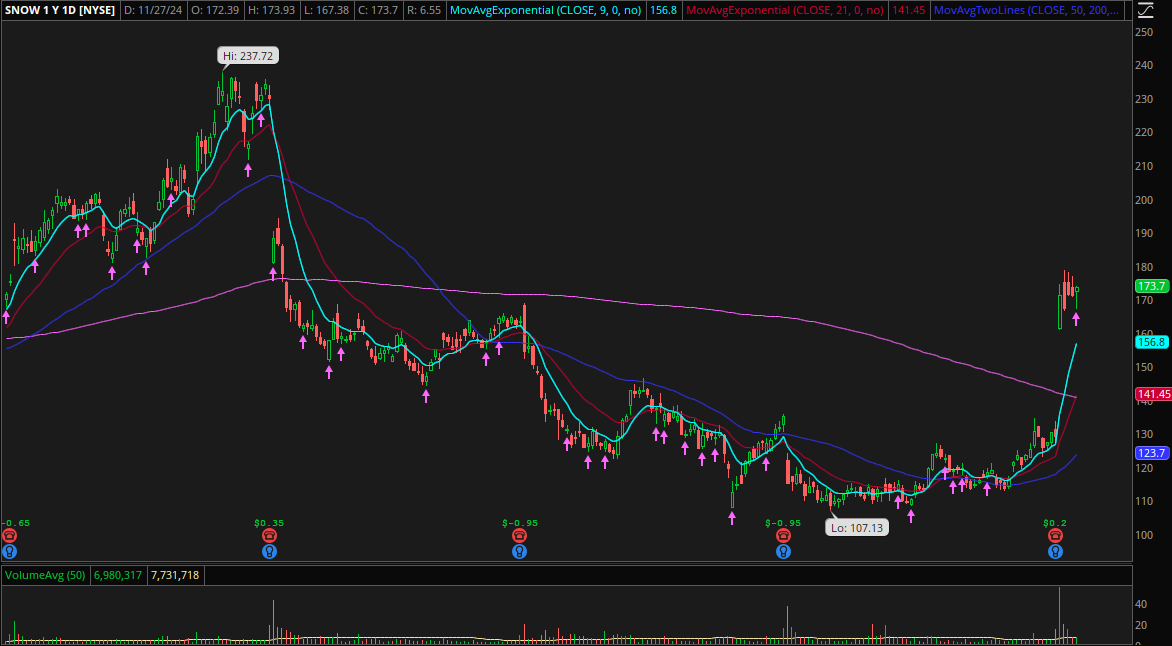Click the D: 11/27/24 date field
This screenshot has width=1172, height=646.
point(155,10)
